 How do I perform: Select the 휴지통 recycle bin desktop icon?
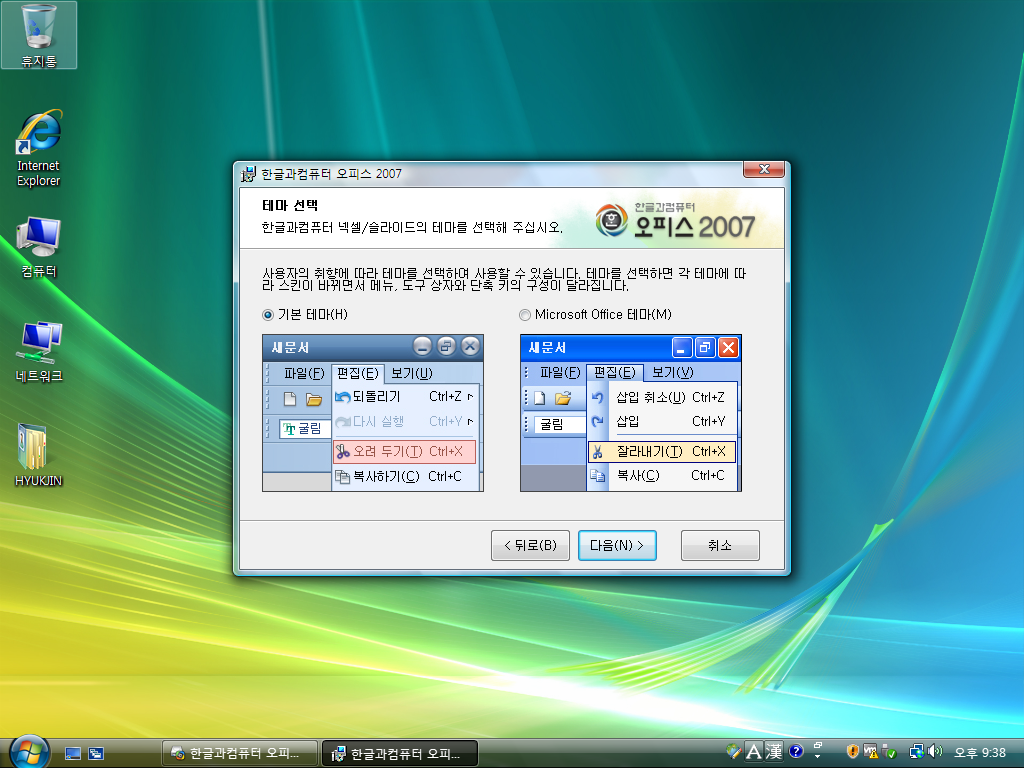[x=39, y=35]
